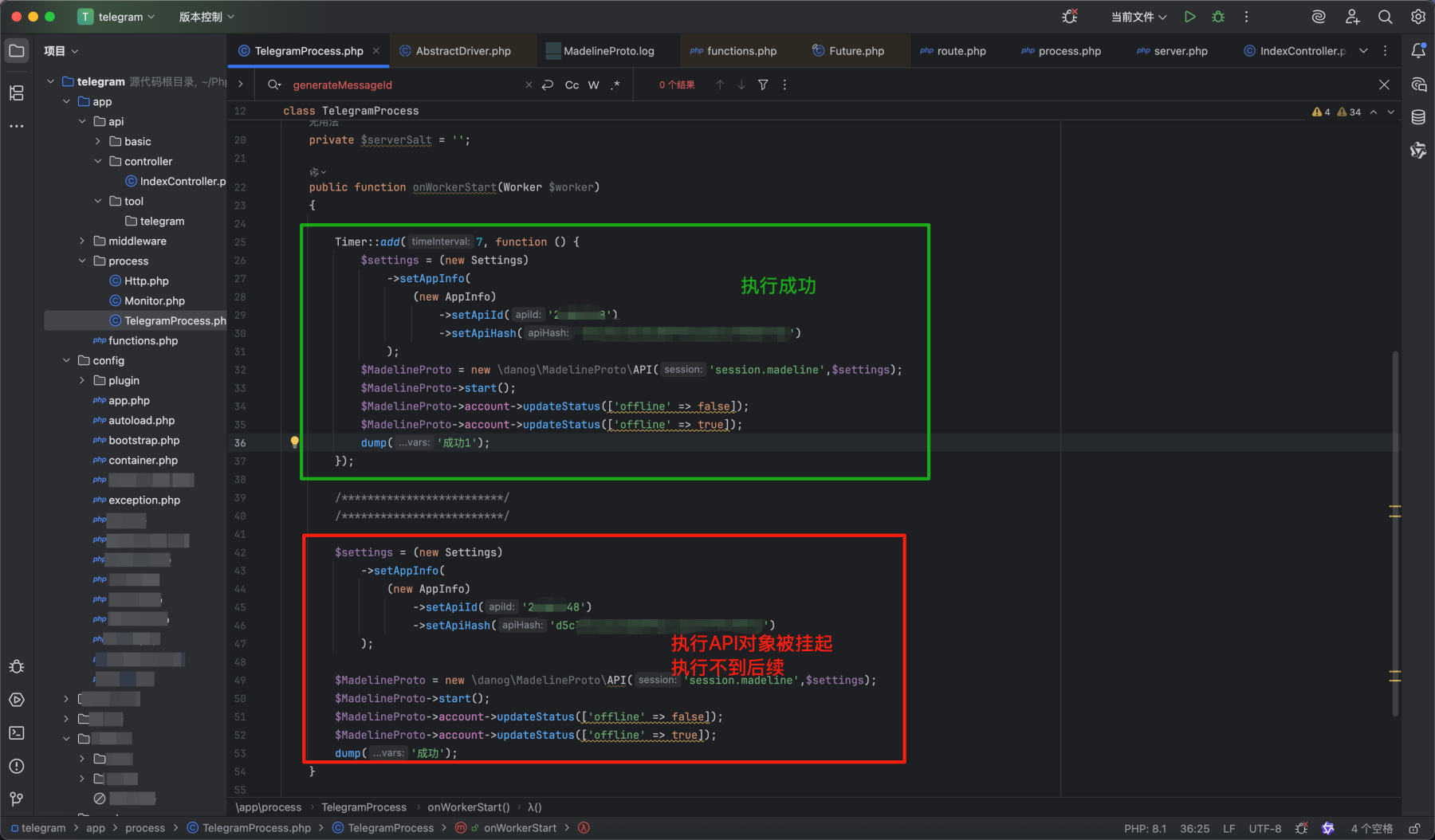Click the listen for debug connections icon
This screenshot has height=840, width=1435.
click(x=1070, y=17)
